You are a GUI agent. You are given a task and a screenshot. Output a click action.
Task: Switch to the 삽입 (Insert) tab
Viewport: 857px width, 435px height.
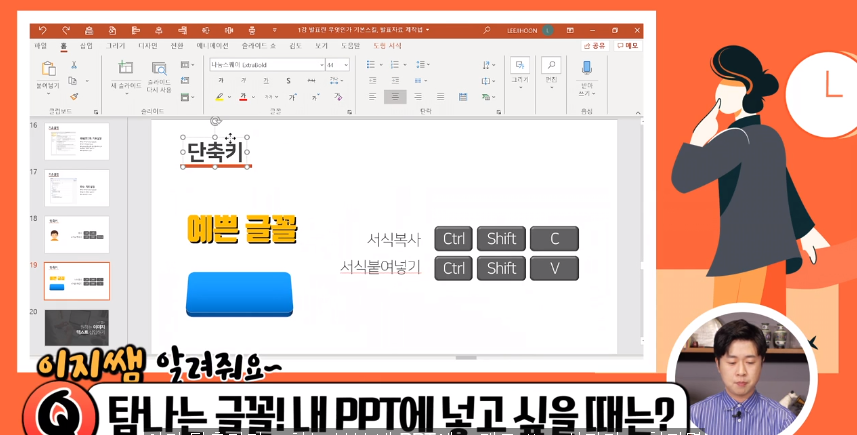[x=86, y=46]
